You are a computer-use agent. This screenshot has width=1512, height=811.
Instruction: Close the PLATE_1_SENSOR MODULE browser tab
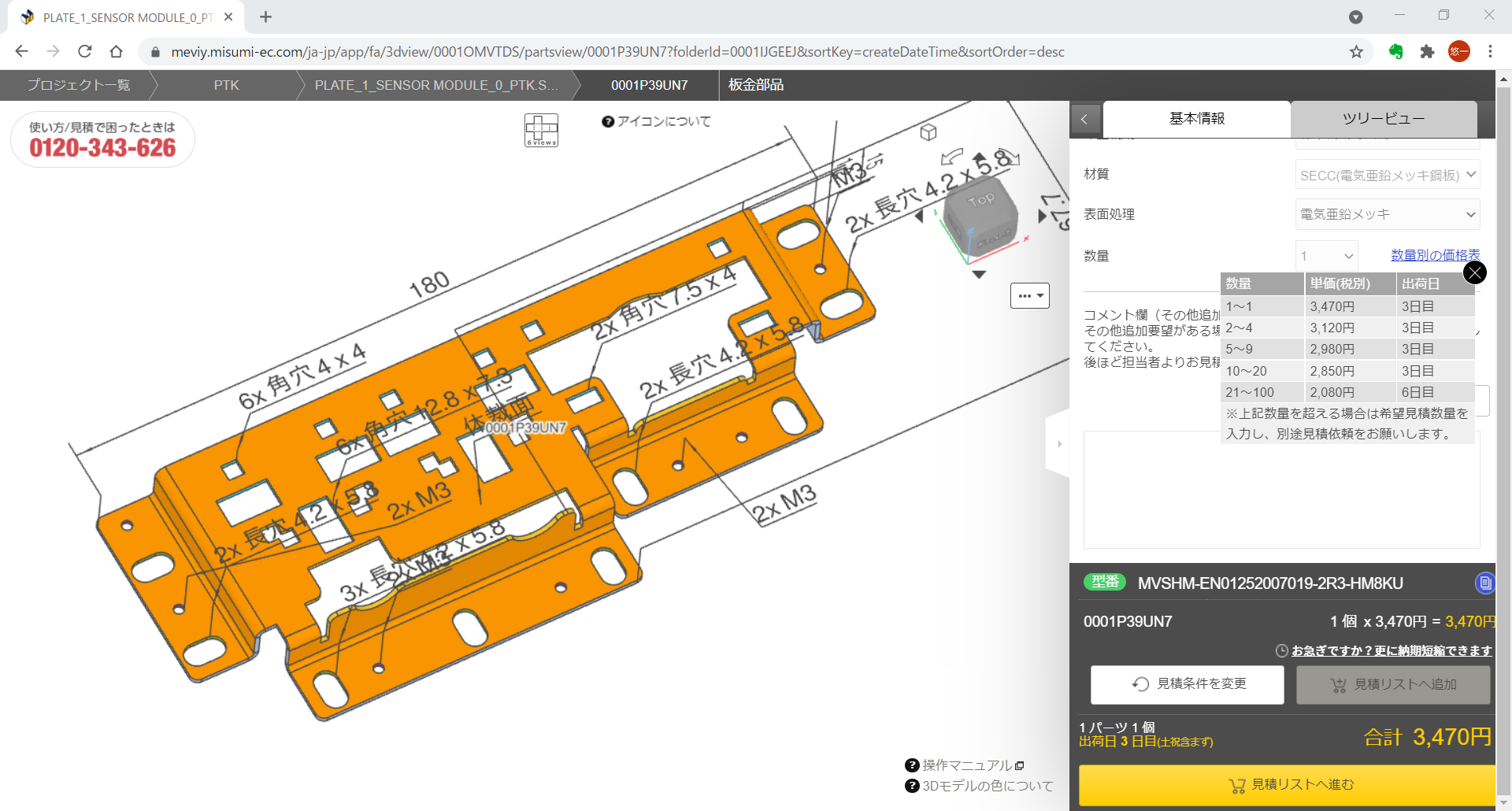tap(228, 17)
